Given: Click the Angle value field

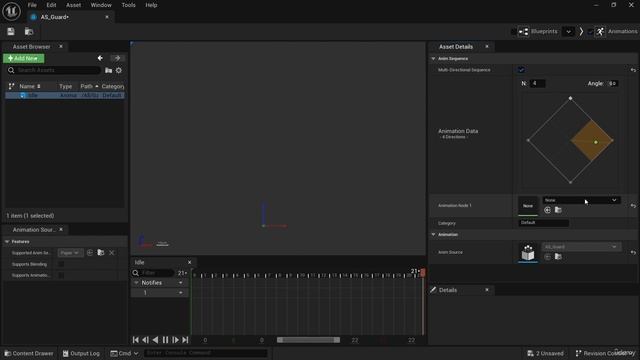Looking at the screenshot, I should pyautogui.click(x=612, y=83).
